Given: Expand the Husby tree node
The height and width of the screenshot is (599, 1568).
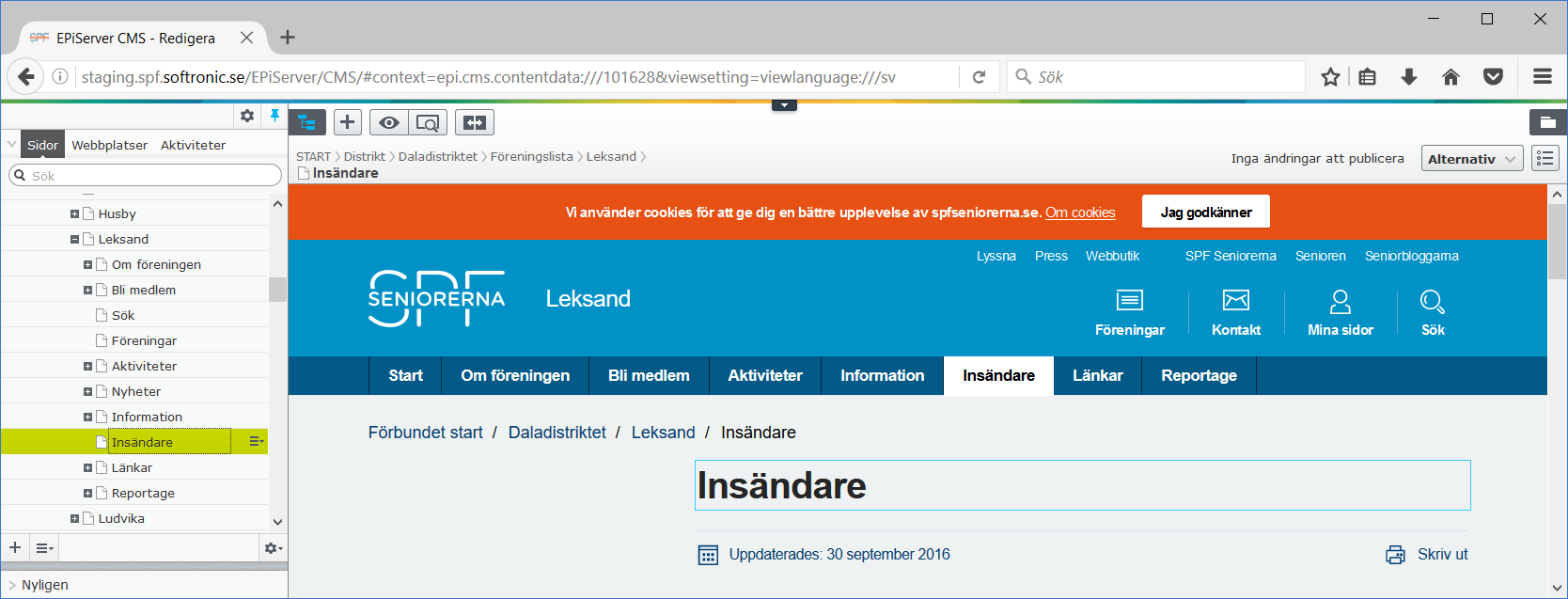Looking at the screenshot, I should [75, 214].
